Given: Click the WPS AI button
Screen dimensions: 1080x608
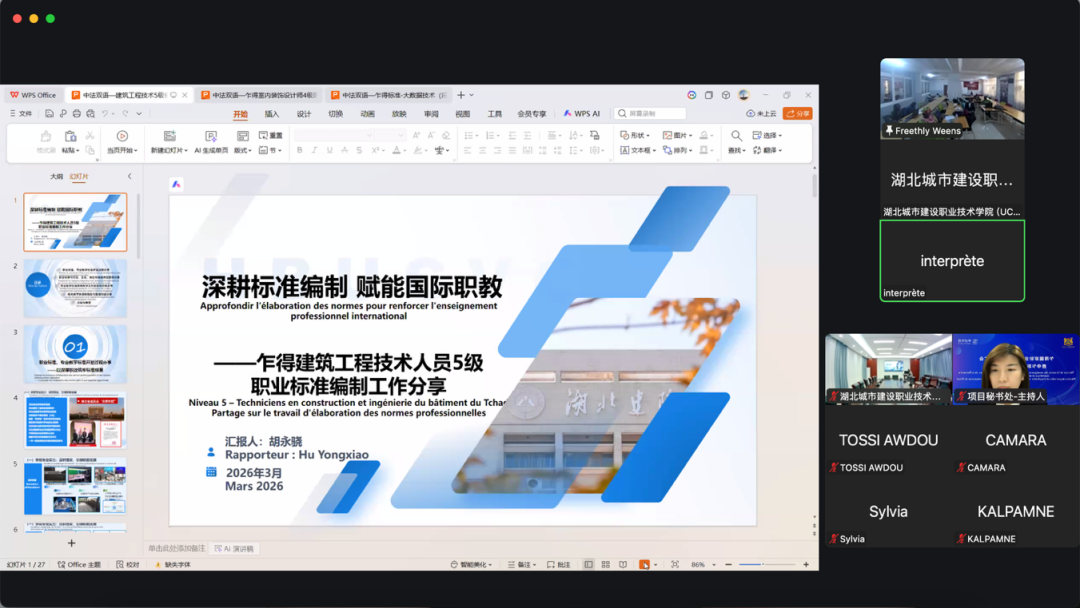Looking at the screenshot, I should (582, 114).
